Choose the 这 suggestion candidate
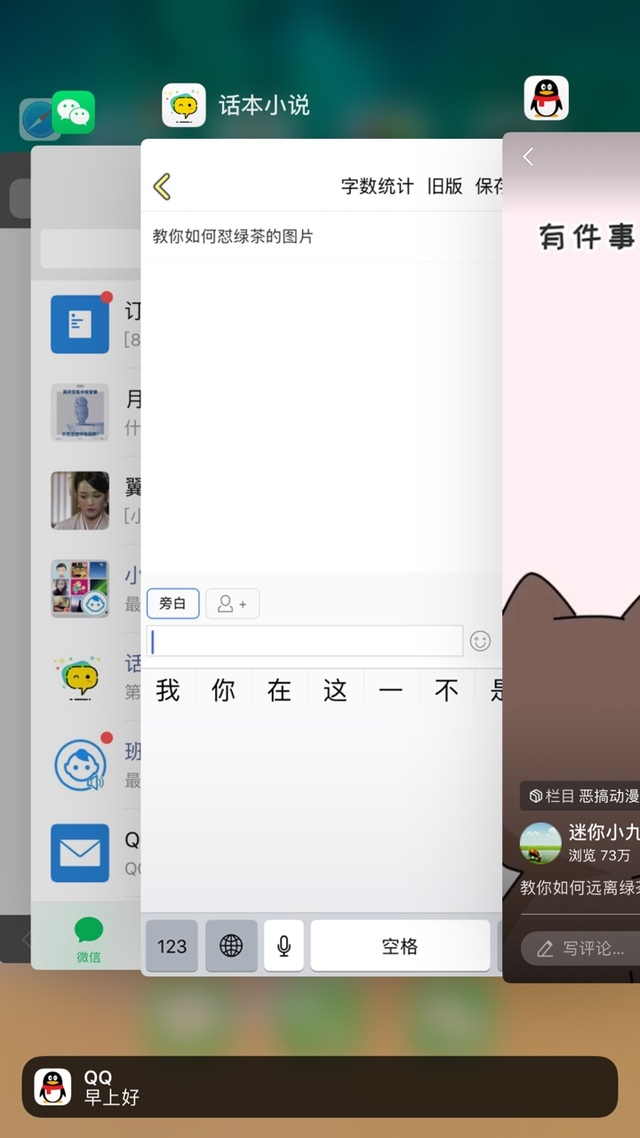 [x=335, y=691]
